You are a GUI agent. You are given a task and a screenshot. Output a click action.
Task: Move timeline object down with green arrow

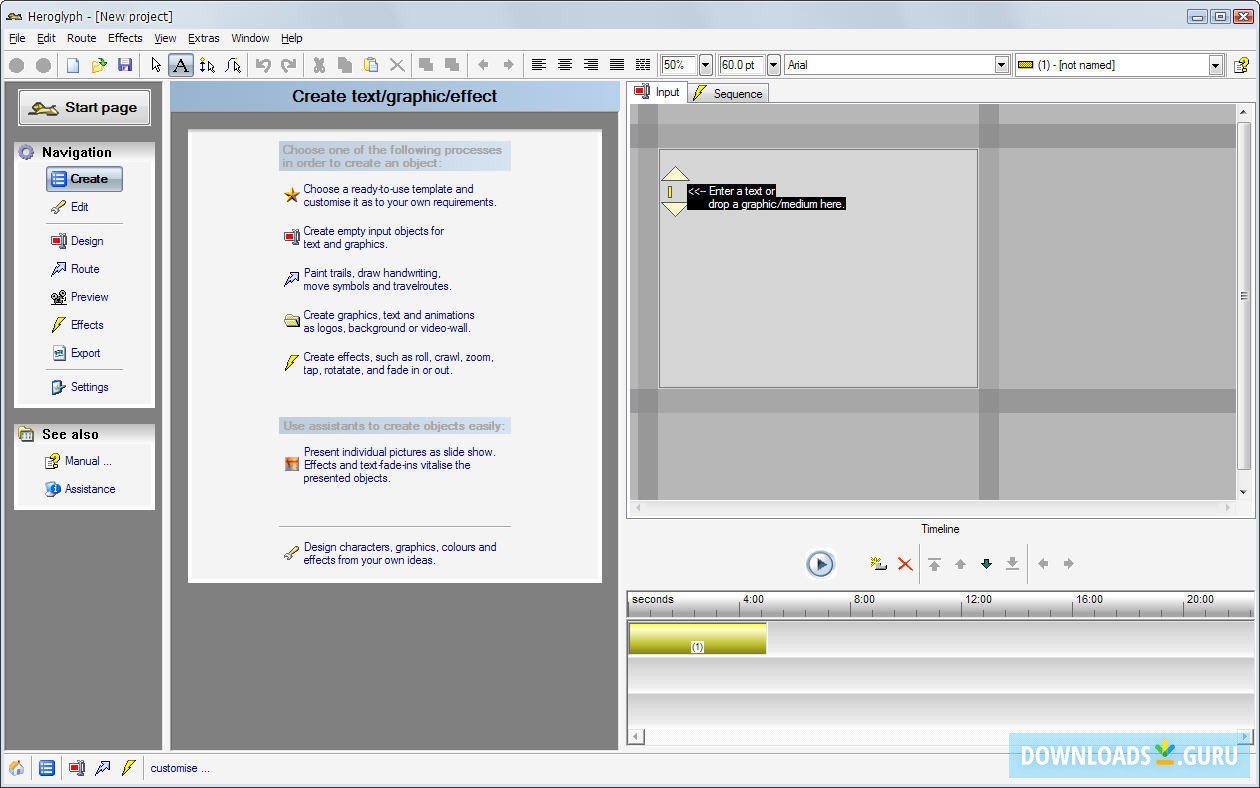986,564
